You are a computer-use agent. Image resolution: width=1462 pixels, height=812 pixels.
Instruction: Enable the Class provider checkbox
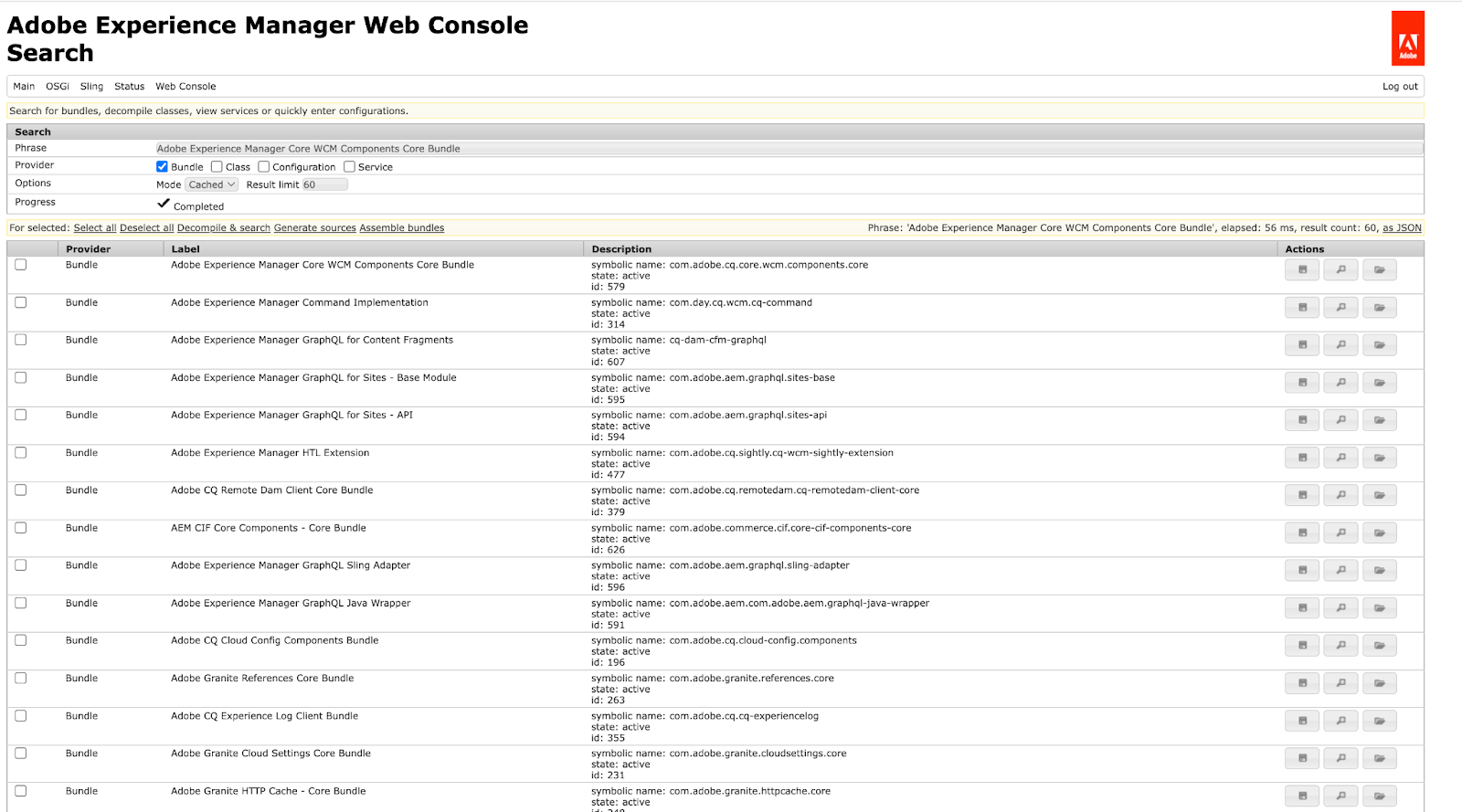[x=217, y=166]
